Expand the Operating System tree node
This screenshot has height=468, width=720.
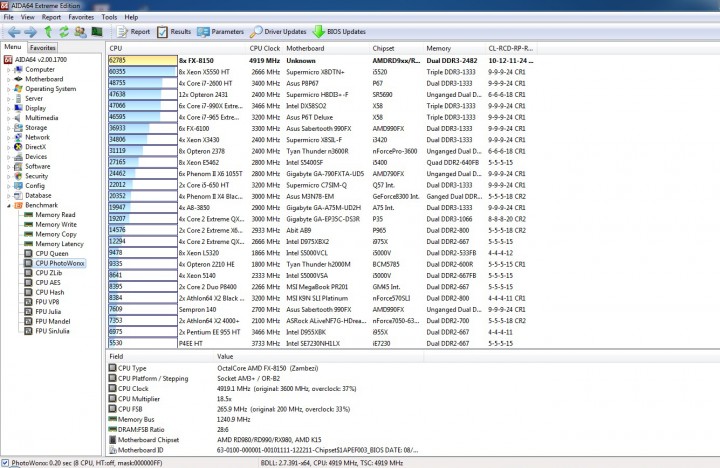[8, 89]
